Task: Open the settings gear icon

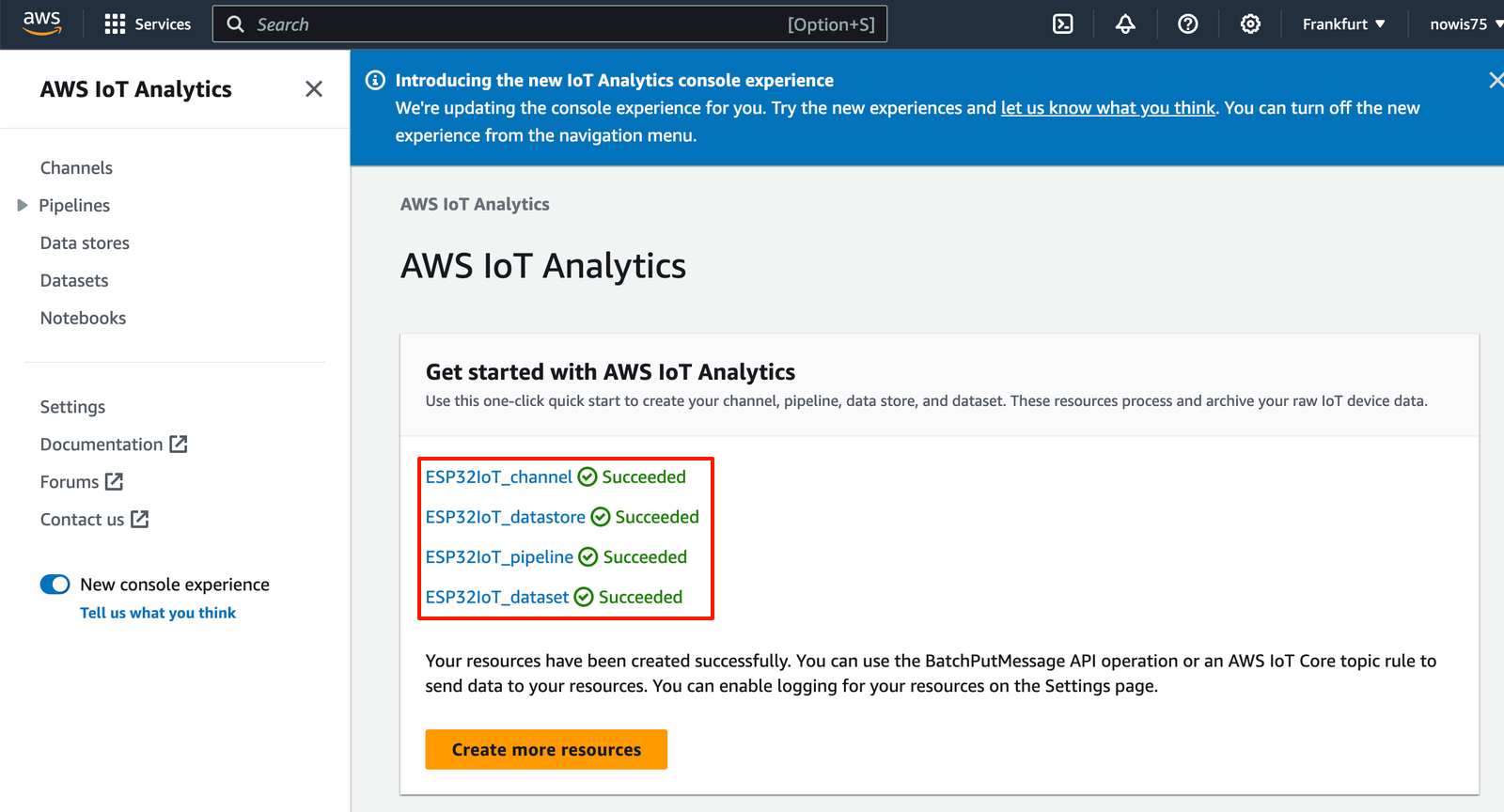Action: (1250, 24)
